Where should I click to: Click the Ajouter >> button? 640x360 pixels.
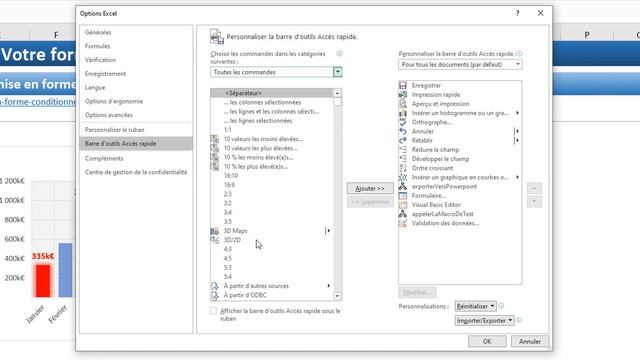pos(370,189)
